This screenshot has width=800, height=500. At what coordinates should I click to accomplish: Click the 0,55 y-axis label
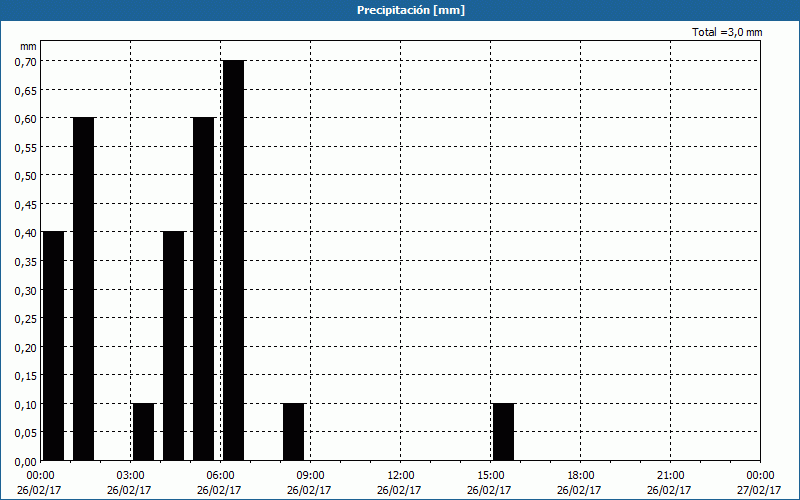pyautogui.click(x=26, y=147)
